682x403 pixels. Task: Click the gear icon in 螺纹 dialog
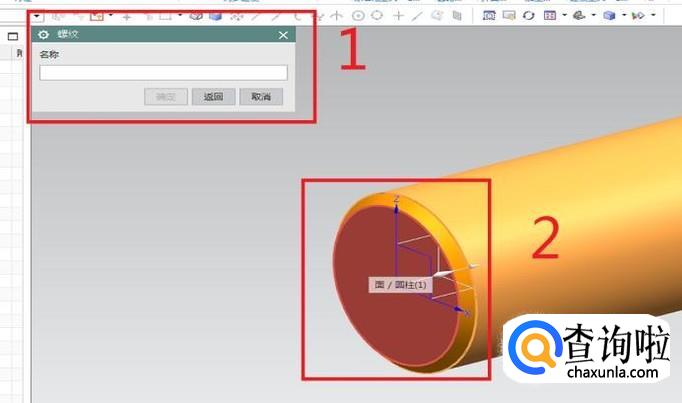point(43,35)
